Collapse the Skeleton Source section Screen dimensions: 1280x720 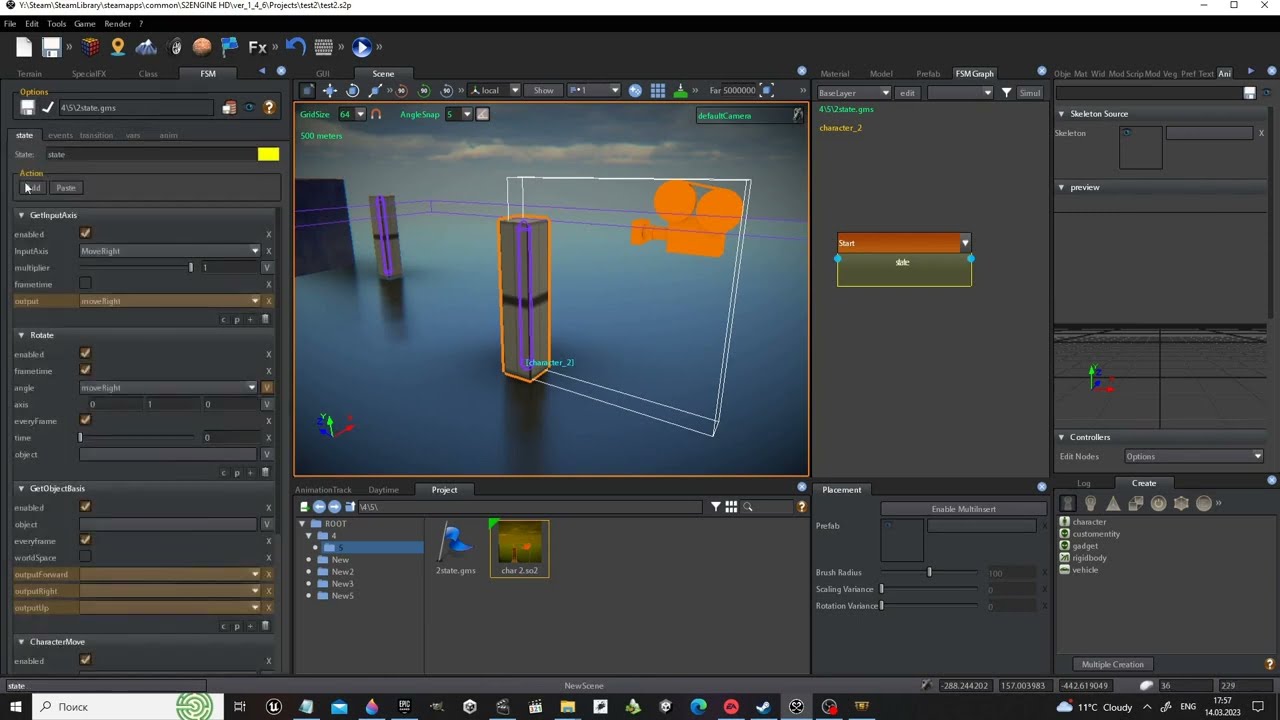[1061, 114]
